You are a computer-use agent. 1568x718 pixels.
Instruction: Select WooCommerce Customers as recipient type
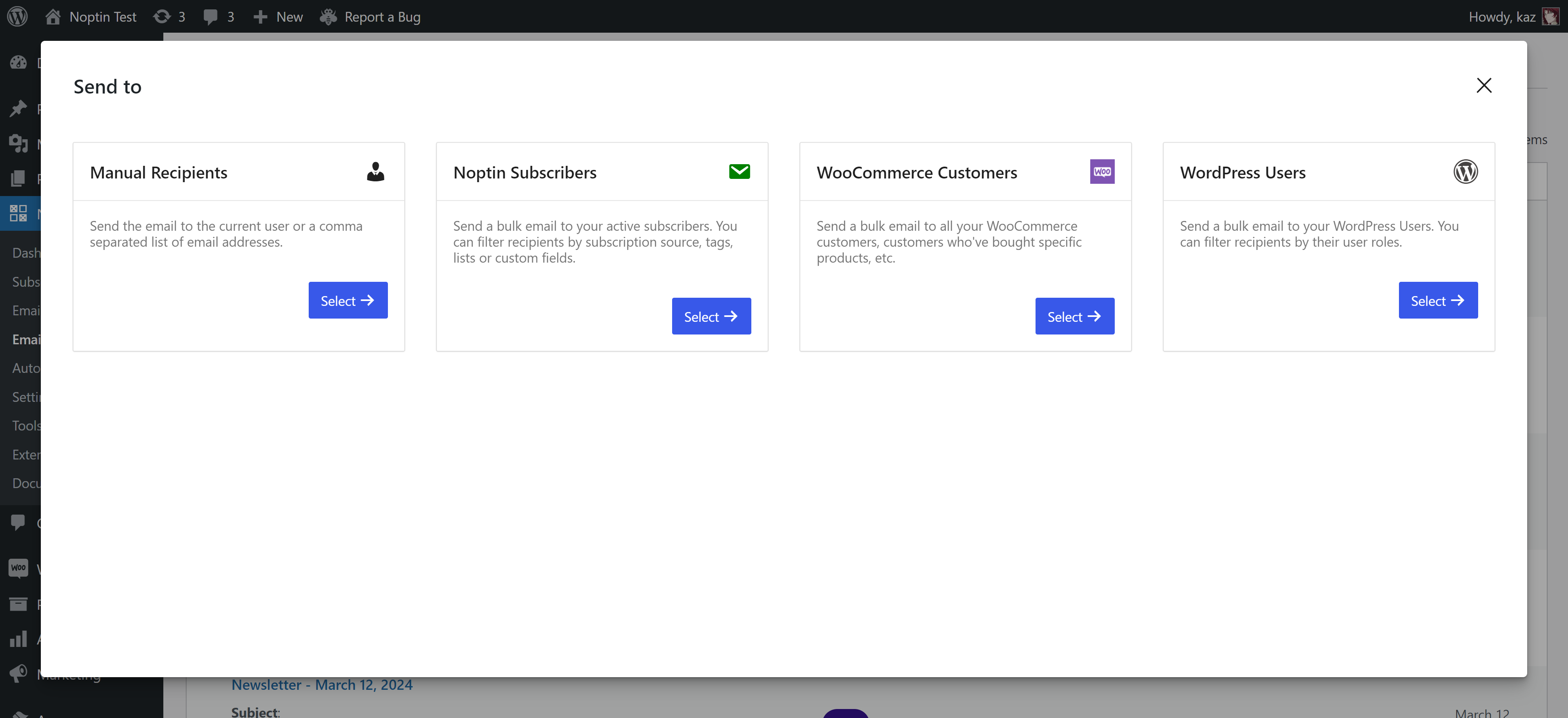pyautogui.click(x=1074, y=316)
